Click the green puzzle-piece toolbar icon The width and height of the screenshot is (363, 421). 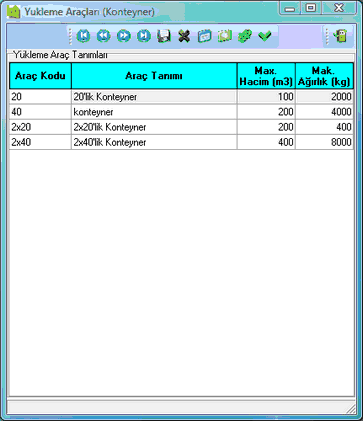[245, 36]
